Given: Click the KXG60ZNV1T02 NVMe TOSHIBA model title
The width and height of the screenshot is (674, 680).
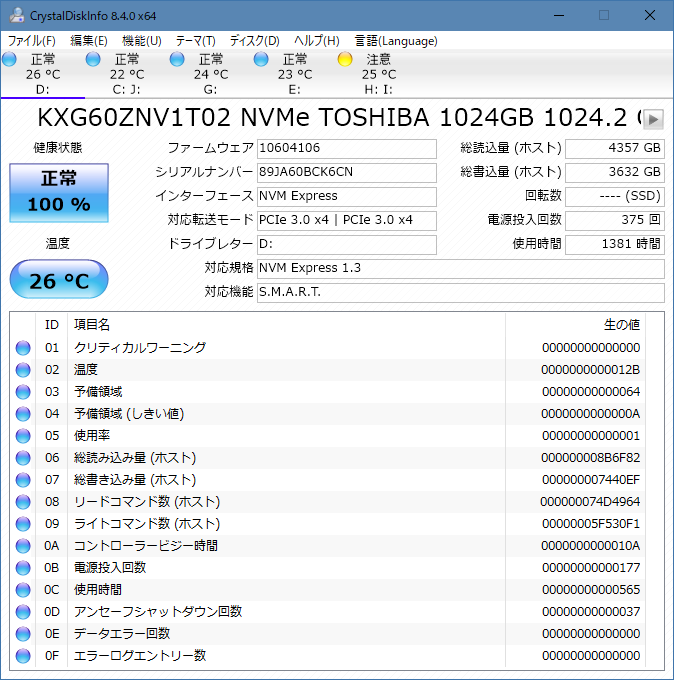Looking at the screenshot, I should (x=339, y=118).
